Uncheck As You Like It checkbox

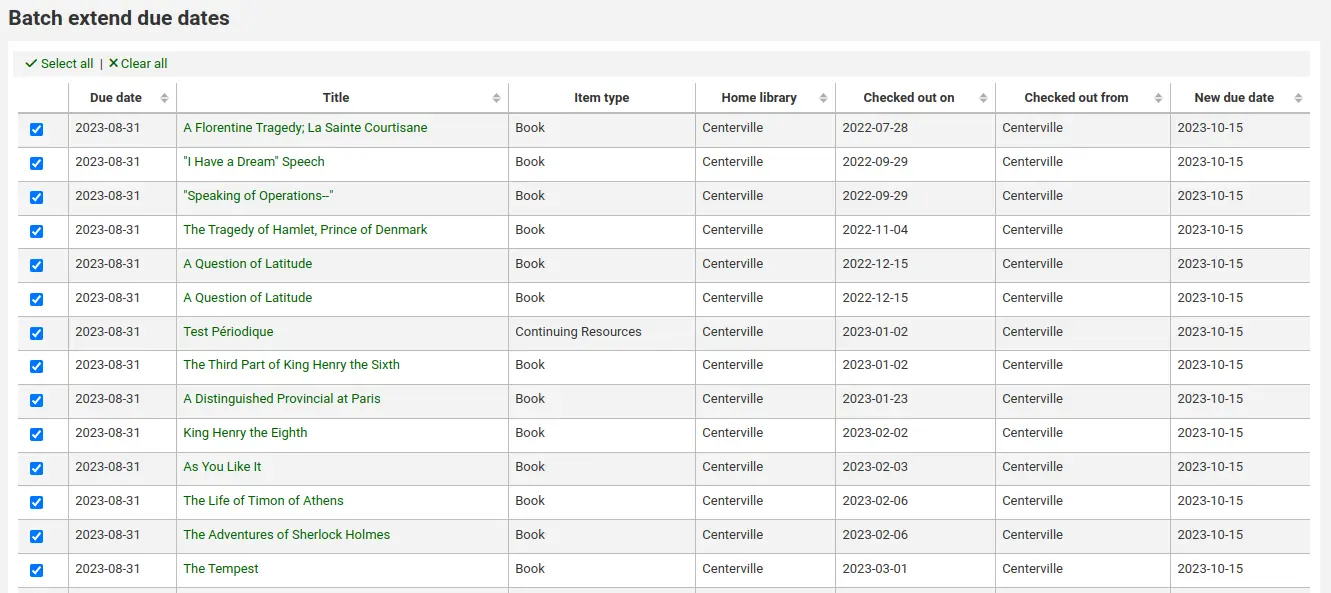tap(37, 469)
